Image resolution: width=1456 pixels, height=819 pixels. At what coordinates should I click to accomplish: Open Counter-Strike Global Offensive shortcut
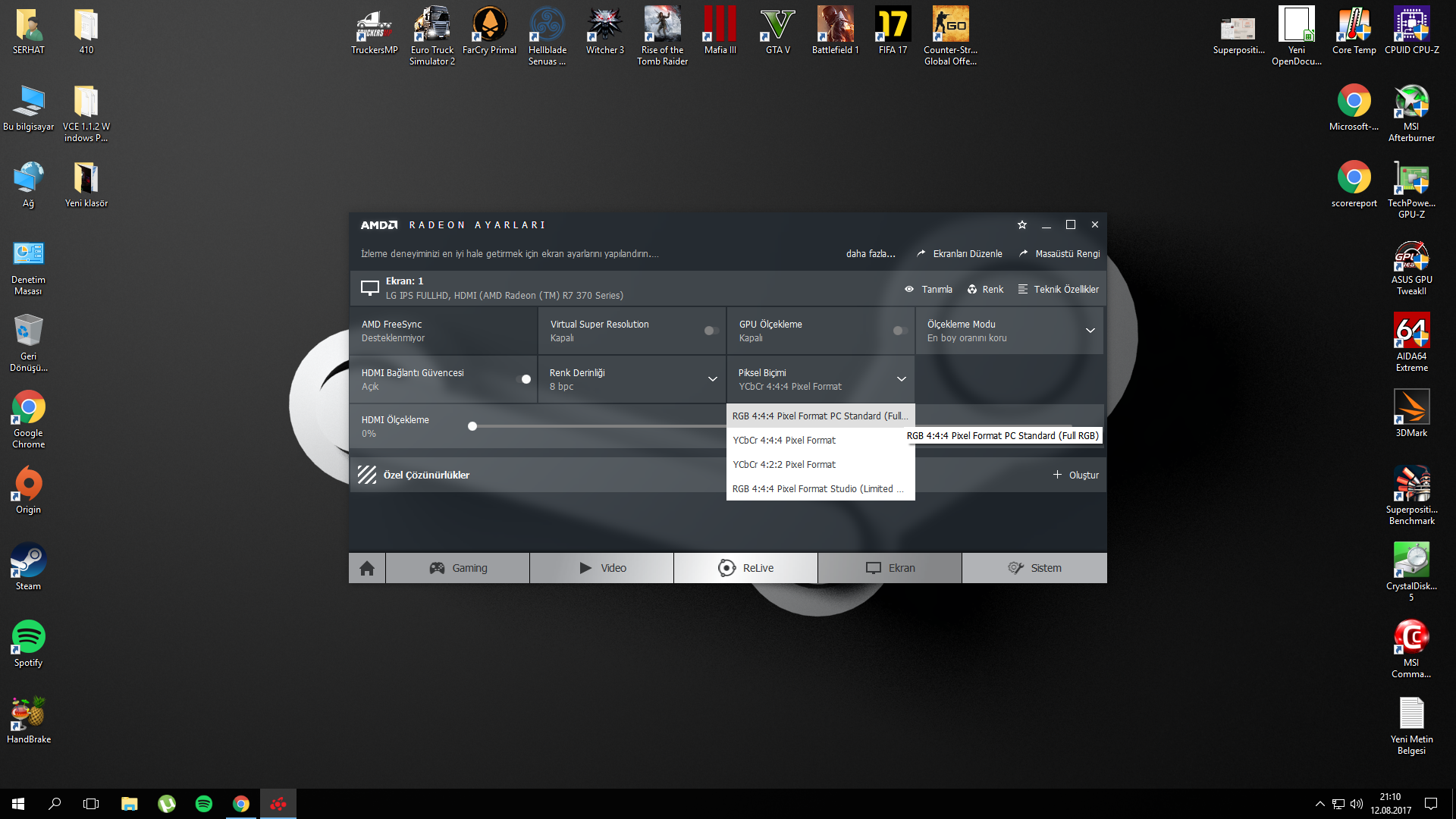(951, 36)
